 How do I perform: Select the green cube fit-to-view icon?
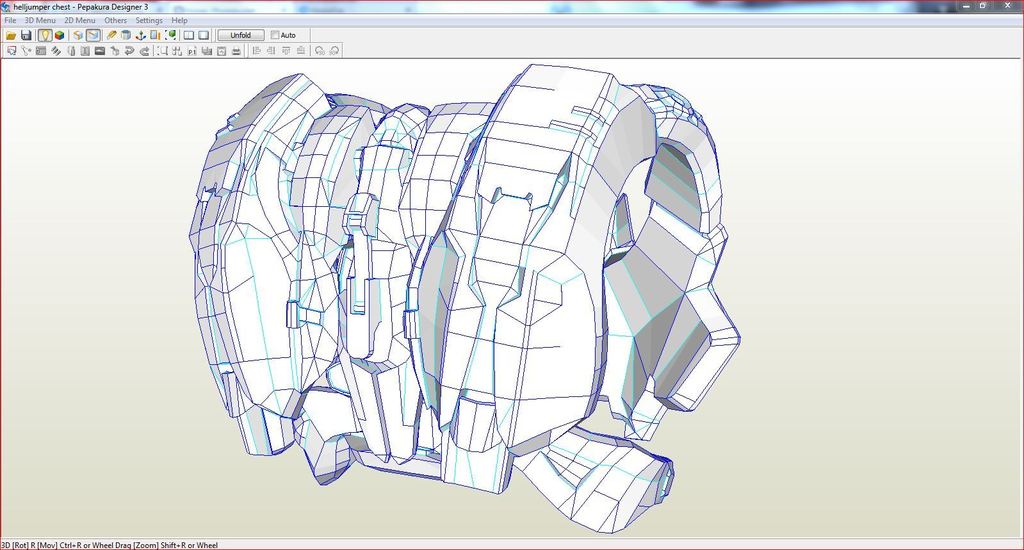[171, 35]
